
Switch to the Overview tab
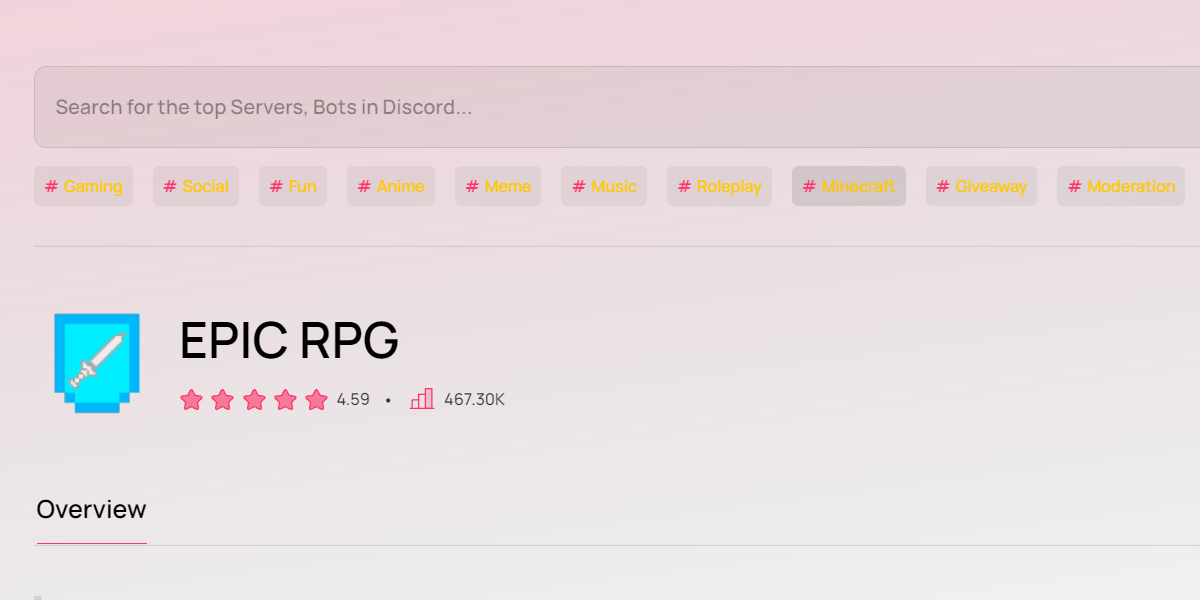(91, 509)
